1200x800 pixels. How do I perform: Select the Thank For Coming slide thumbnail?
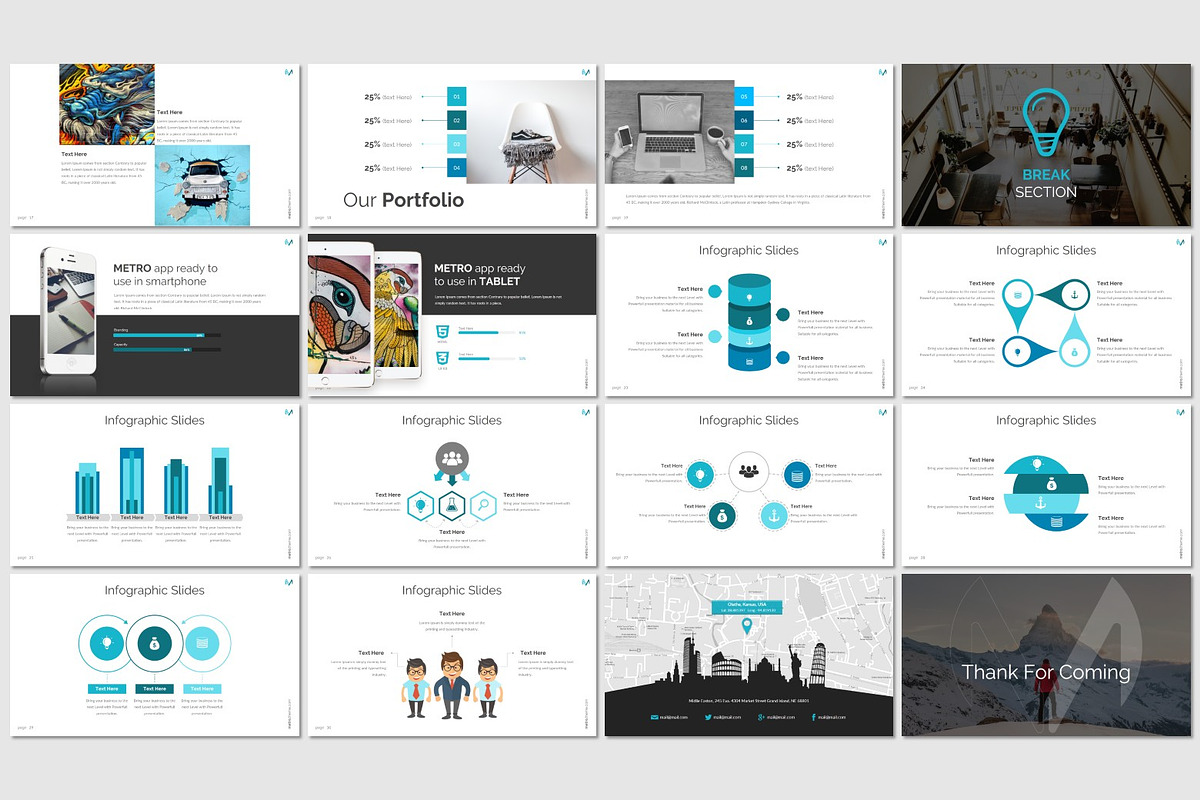(x=1046, y=656)
